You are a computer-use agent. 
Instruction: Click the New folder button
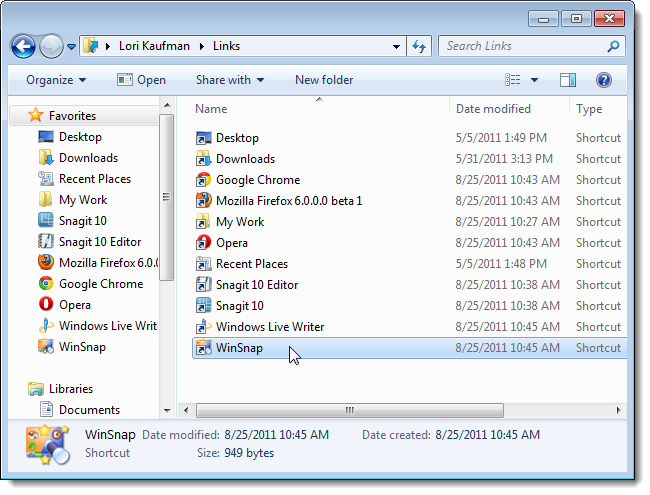click(324, 80)
